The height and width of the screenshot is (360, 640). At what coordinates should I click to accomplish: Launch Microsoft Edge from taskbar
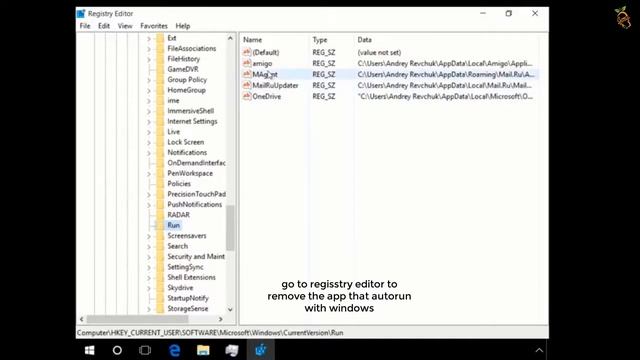coord(175,350)
